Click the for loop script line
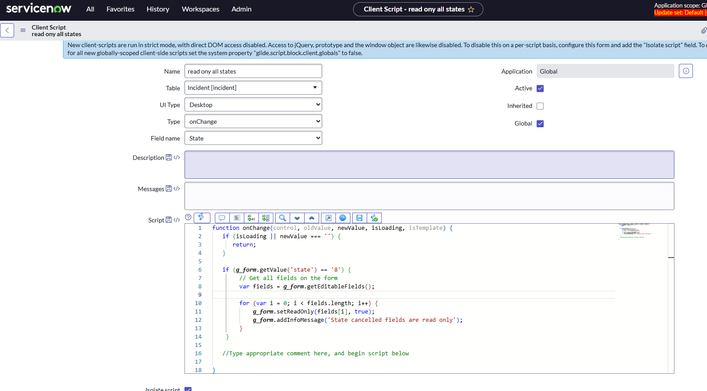Viewport: 707px width, 391px height. coord(308,303)
